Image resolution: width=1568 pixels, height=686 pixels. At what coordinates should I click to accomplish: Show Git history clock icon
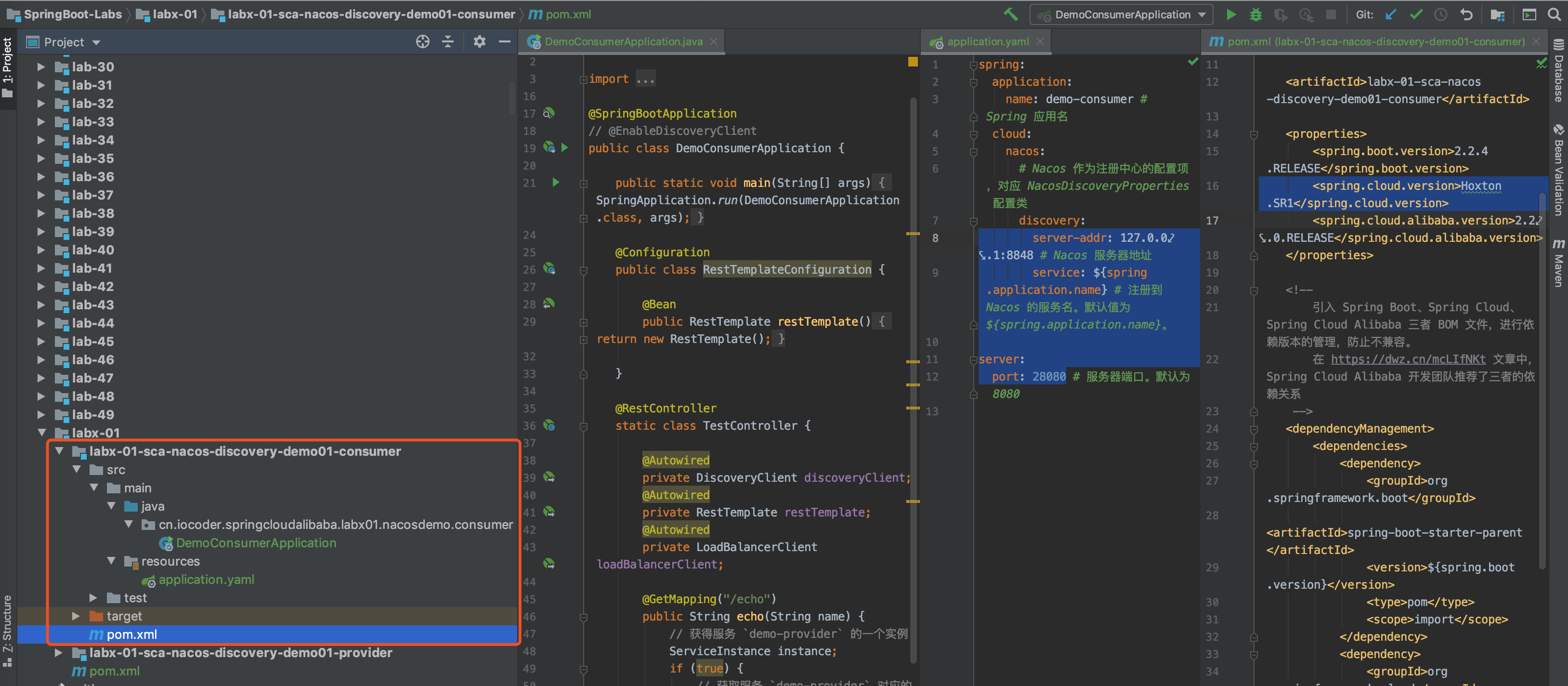pyautogui.click(x=1441, y=14)
